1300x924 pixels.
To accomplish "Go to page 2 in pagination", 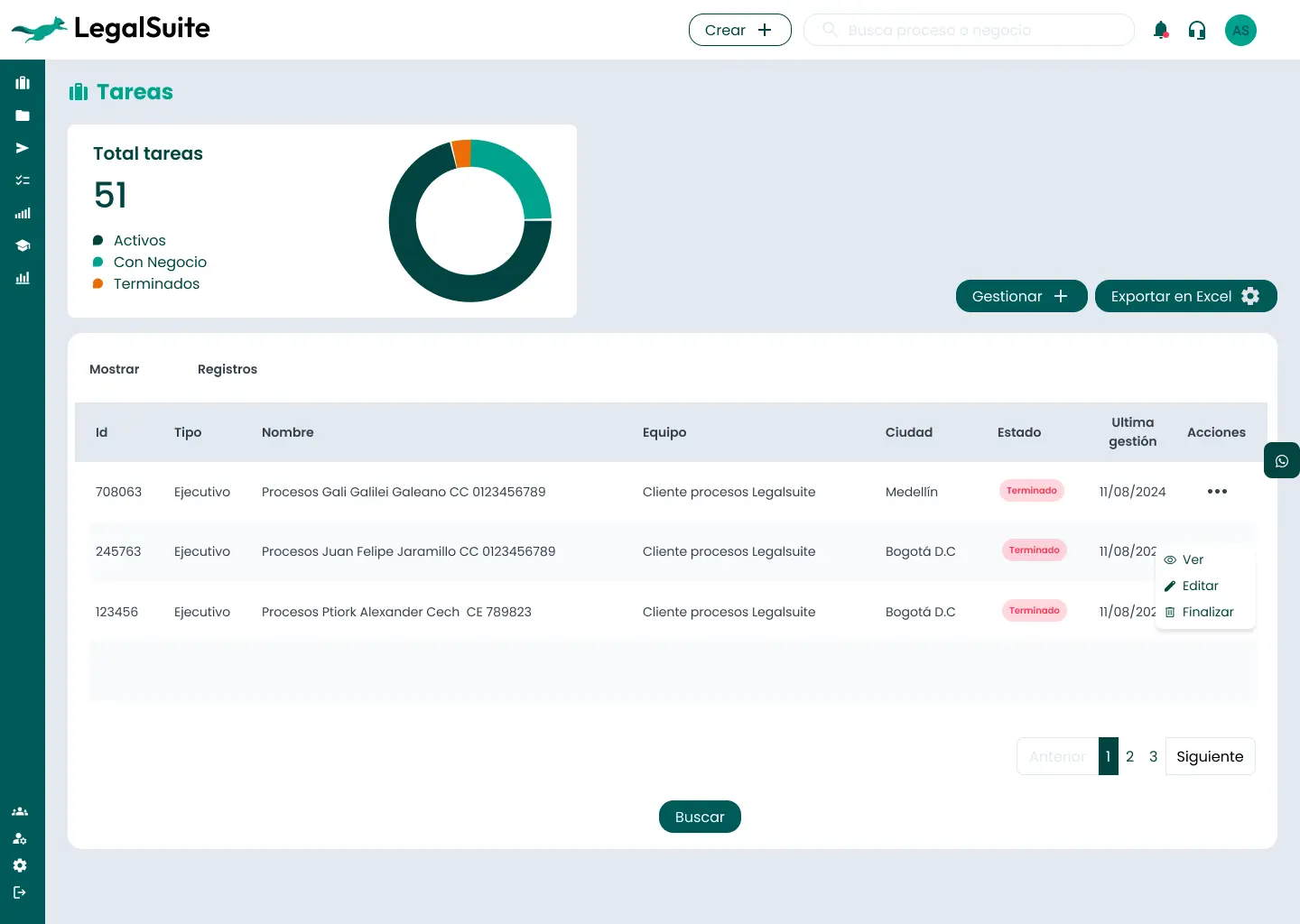I will (x=1129, y=756).
